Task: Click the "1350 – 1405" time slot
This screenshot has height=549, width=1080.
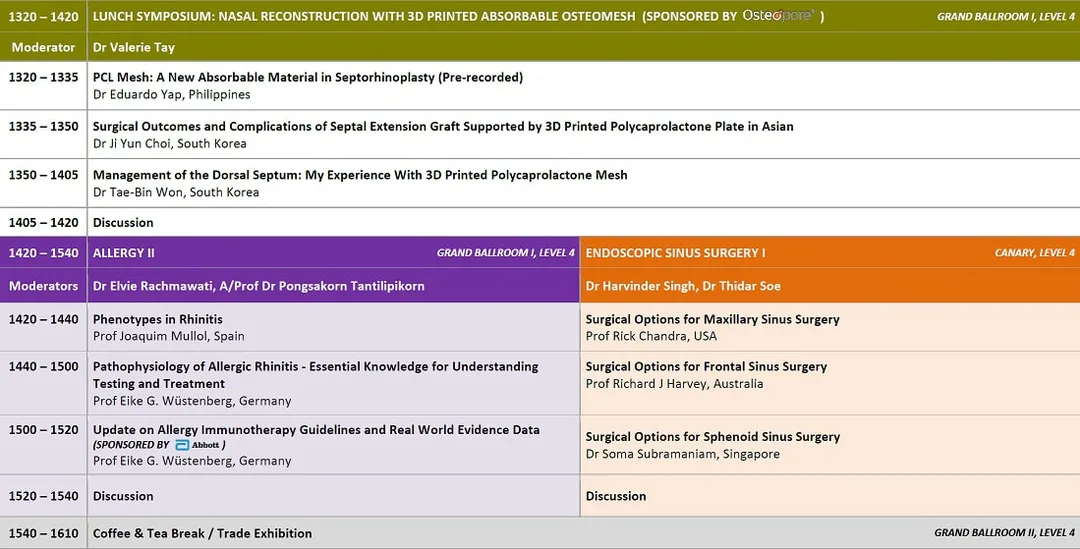Action: click(43, 175)
